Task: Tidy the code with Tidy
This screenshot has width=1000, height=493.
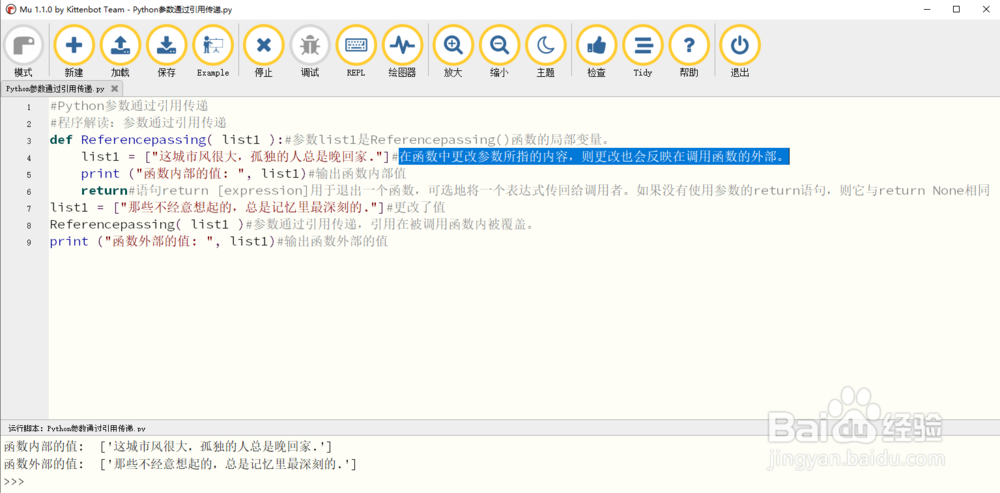Action: (643, 52)
